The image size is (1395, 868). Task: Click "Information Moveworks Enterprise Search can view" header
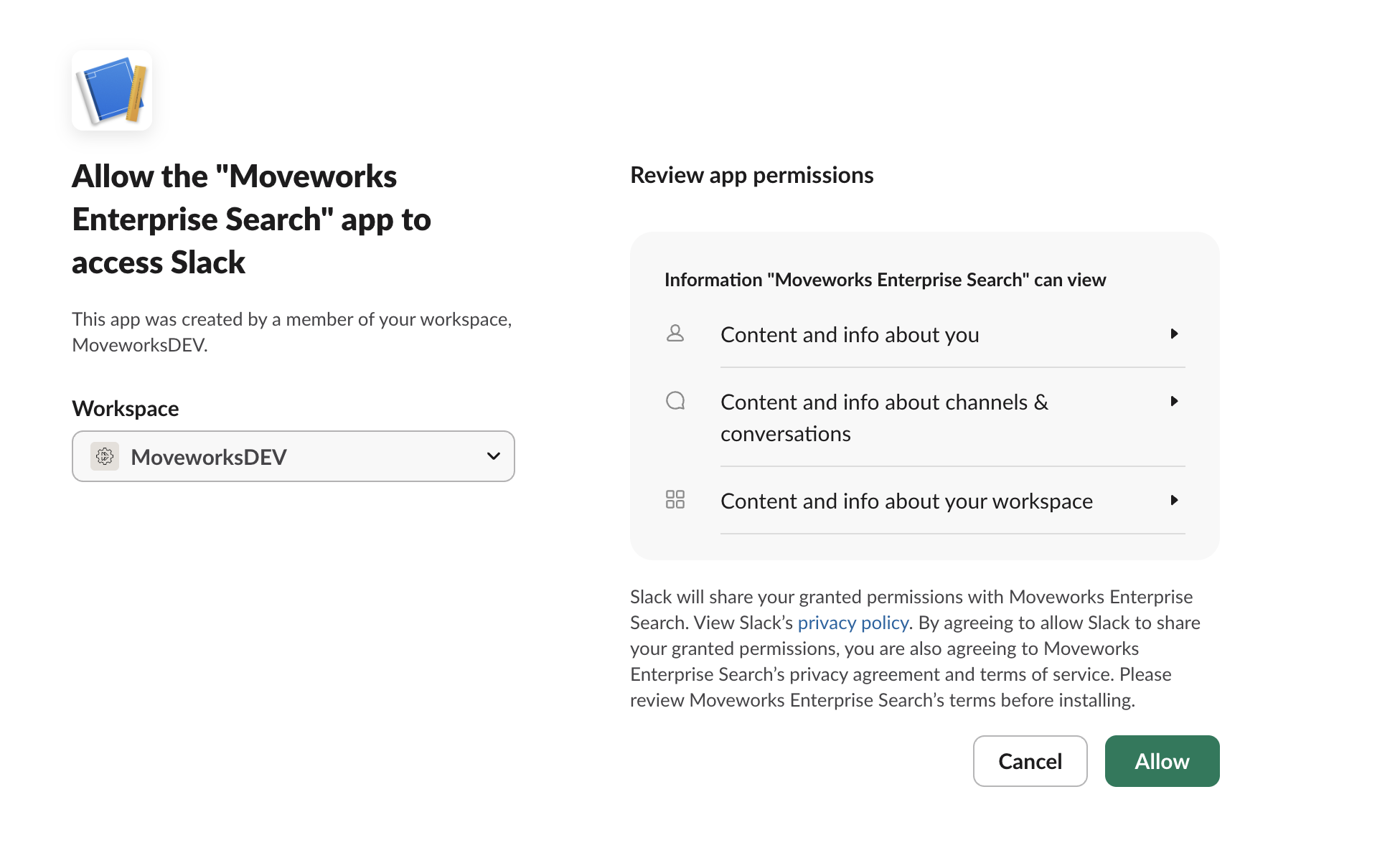tap(885, 280)
